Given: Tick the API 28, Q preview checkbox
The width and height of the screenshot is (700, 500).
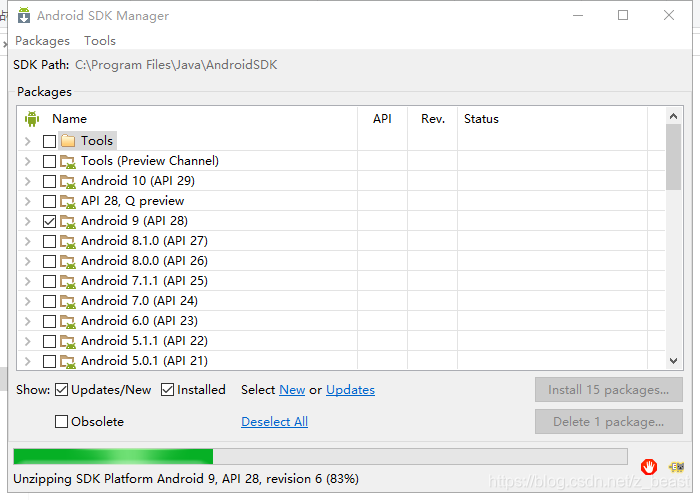Looking at the screenshot, I should [x=49, y=202].
